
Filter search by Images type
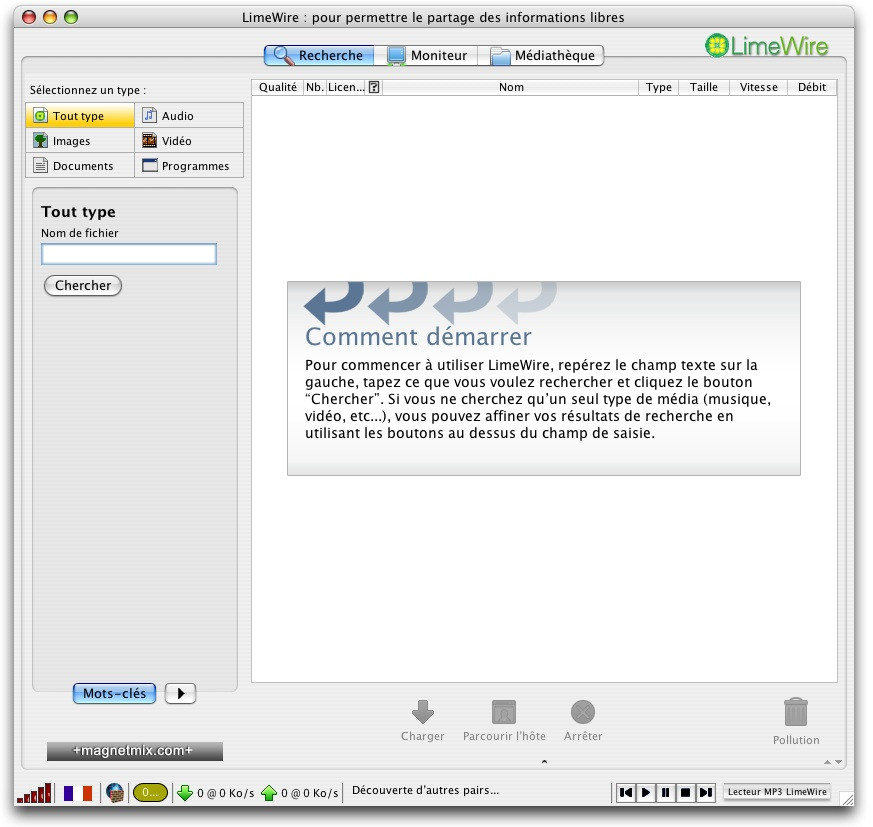coord(80,141)
